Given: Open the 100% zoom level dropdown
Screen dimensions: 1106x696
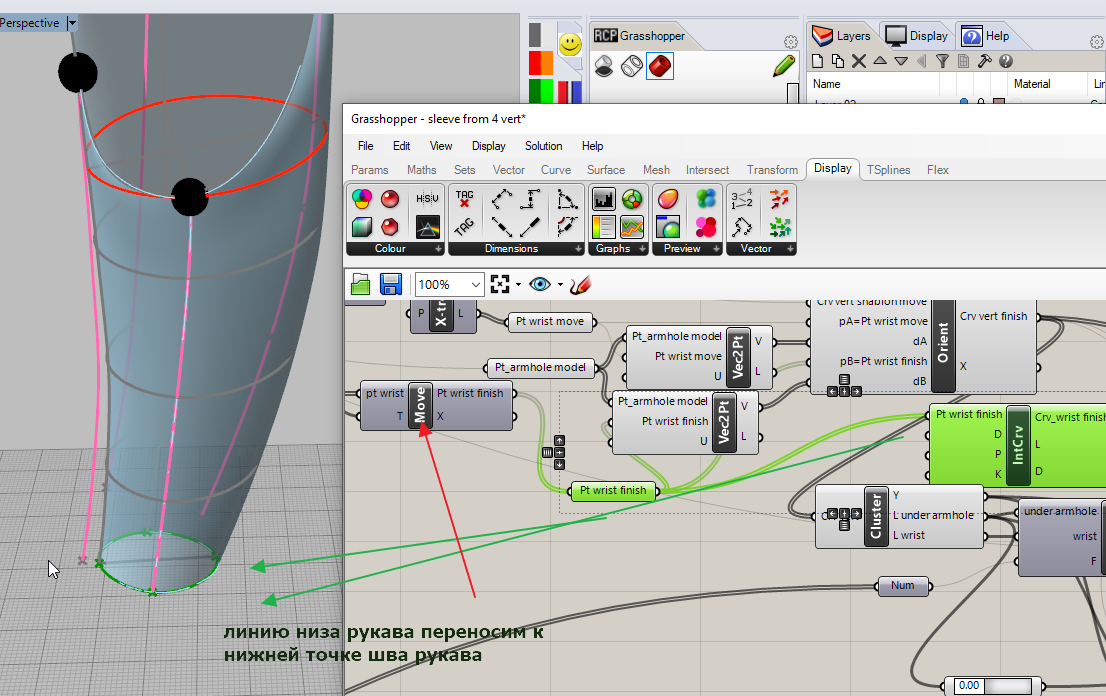Looking at the screenshot, I should click(474, 285).
